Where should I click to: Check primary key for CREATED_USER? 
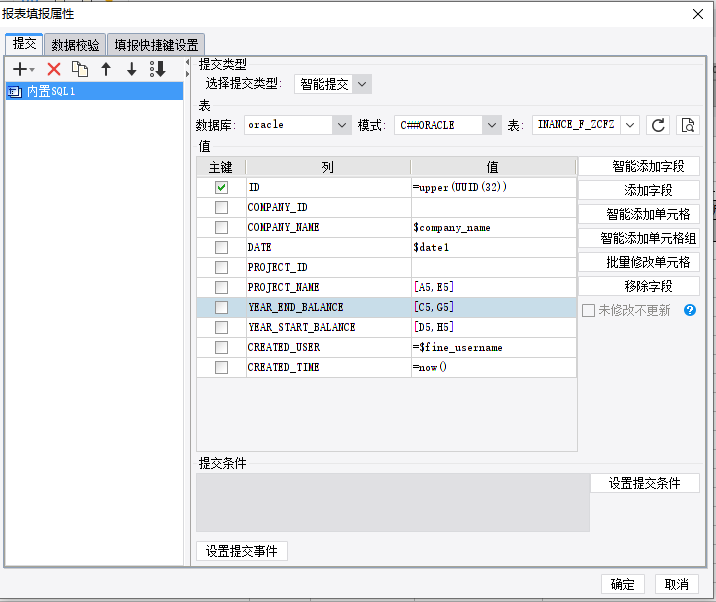tap(221, 348)
